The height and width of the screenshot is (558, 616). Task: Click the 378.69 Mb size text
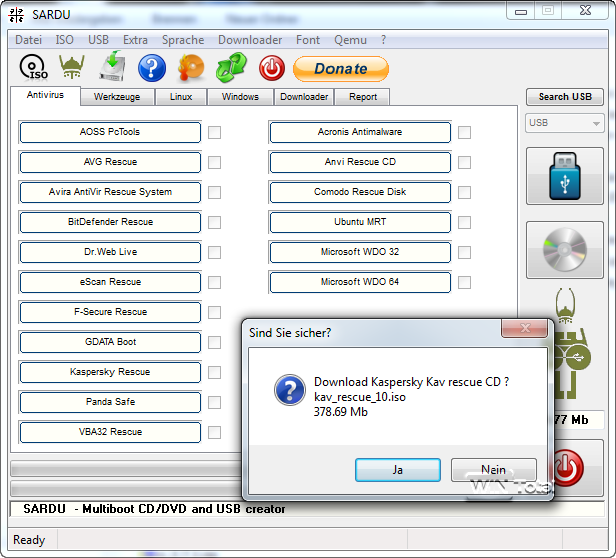tap(341, 412)
